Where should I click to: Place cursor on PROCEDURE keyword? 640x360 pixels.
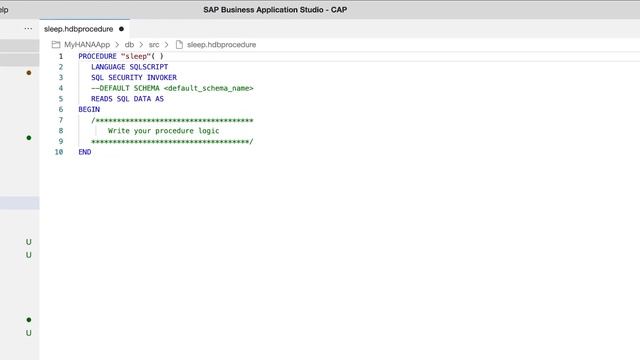pos(97,56)
